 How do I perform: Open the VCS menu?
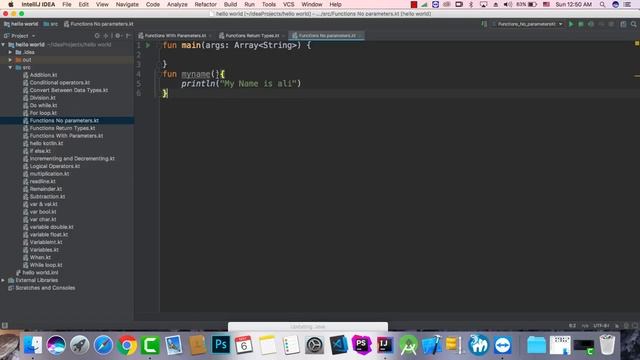[288, 4]
